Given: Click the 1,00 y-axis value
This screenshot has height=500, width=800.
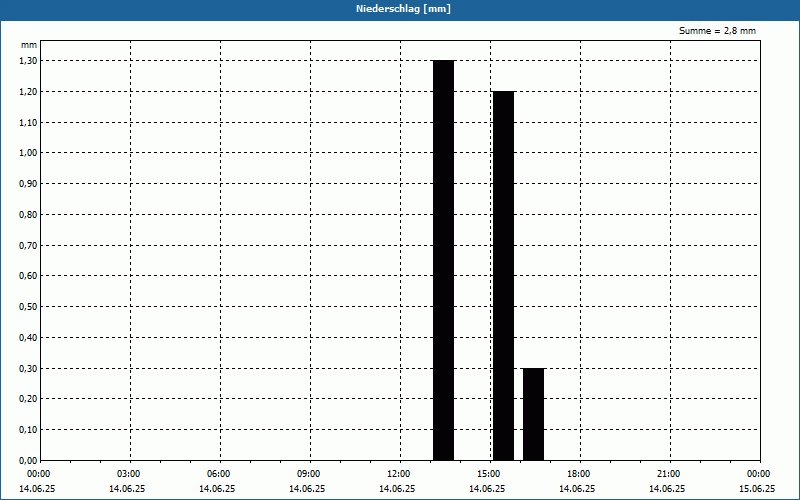Looking at the screenshot, I should (28, 153).
